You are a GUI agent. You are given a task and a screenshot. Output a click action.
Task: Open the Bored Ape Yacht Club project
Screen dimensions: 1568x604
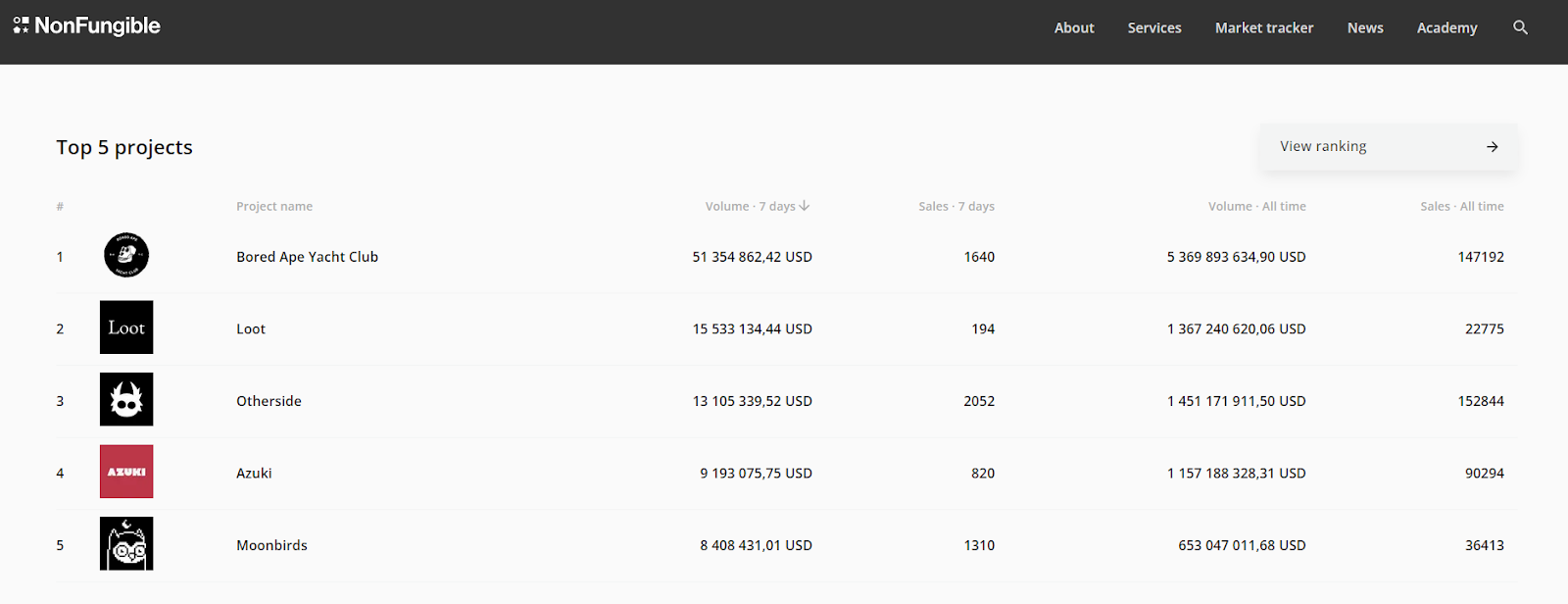307,257
